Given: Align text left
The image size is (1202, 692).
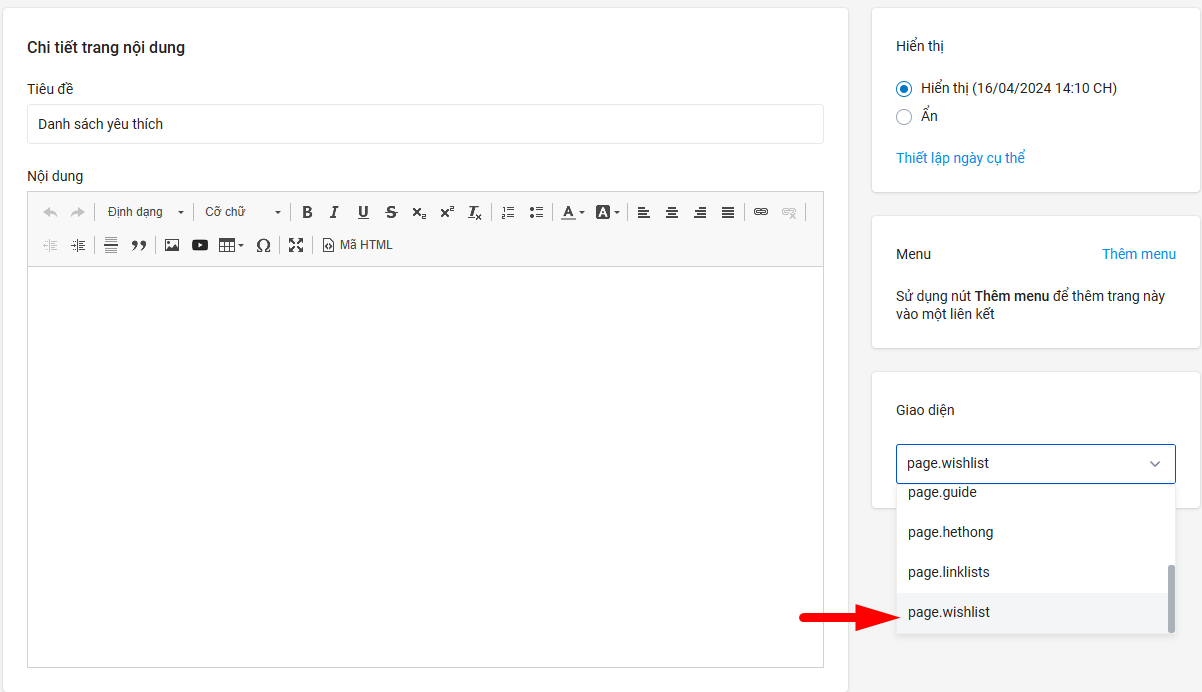Looking at the screenshot, I should (644, 212).
